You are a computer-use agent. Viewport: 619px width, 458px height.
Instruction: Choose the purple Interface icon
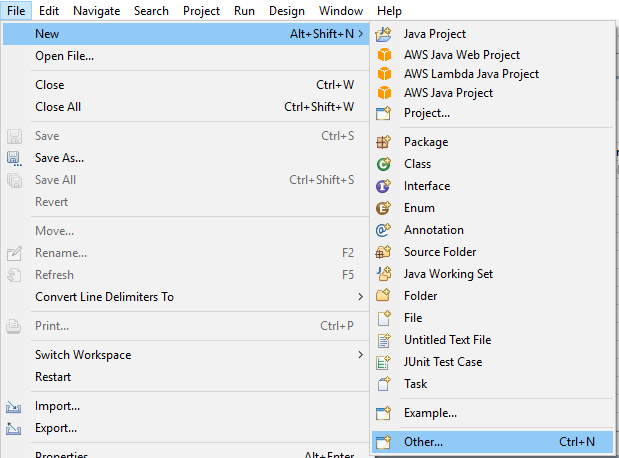point(383,186)
